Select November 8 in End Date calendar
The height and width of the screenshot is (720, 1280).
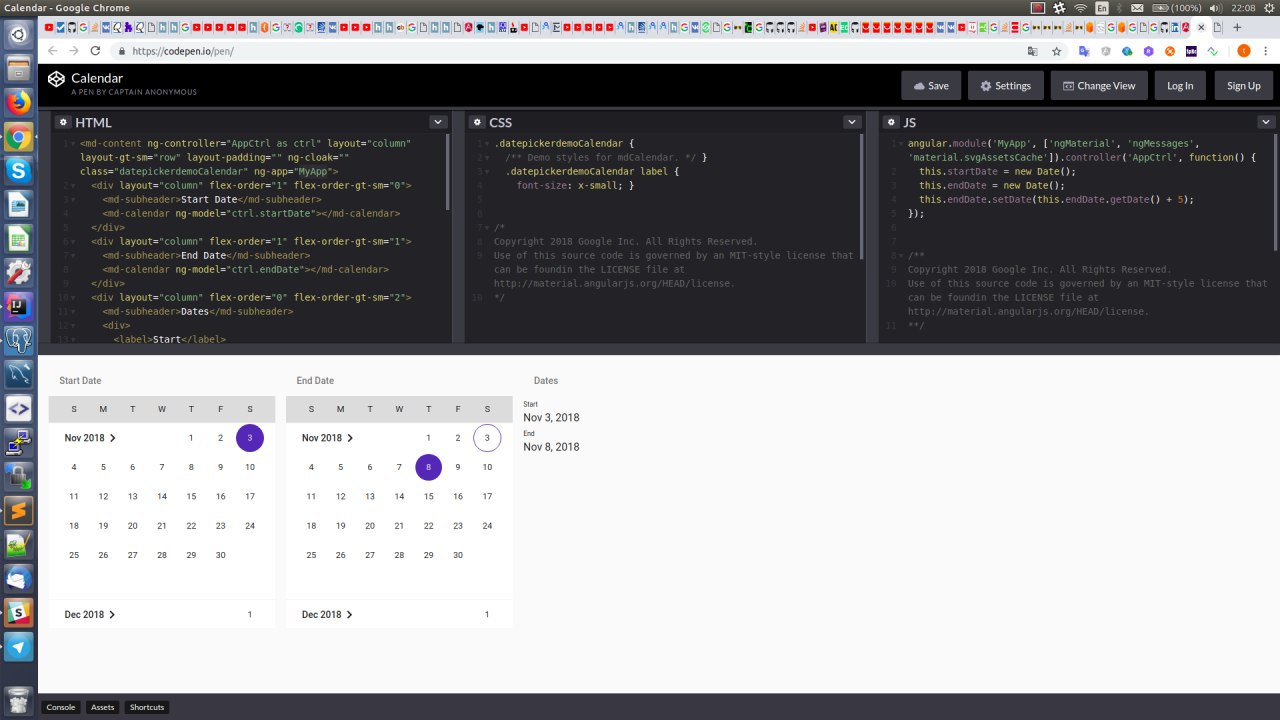point(428,467)
